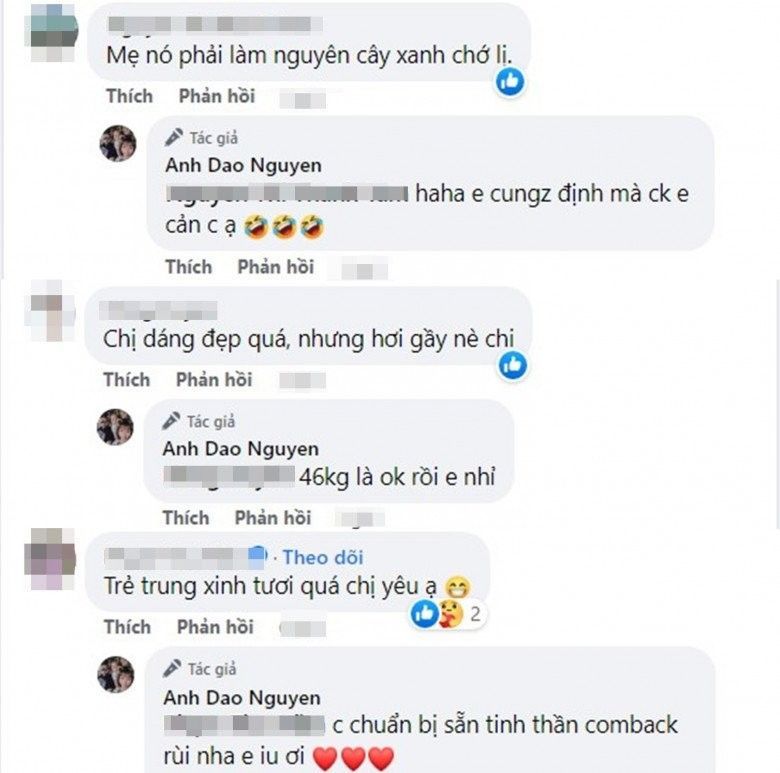This screenshot has width=780, height=773.
Task: Open the author avatar on the 'comback' reply
Action: point(116,675)
